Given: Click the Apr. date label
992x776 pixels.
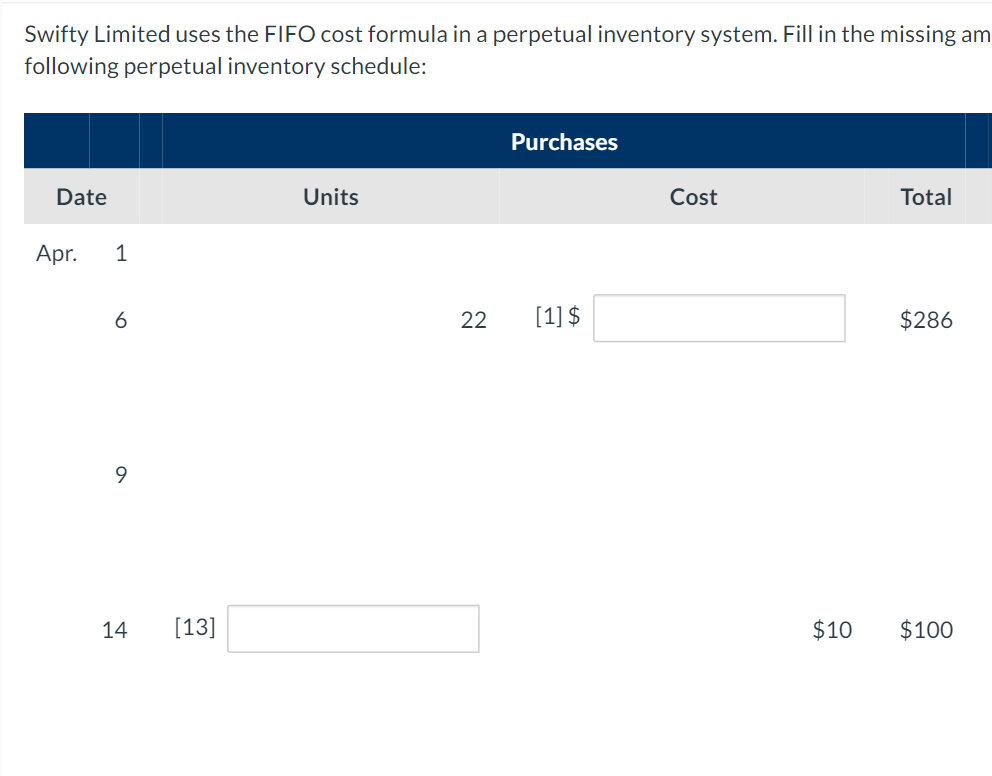Looking at the screenshot, I should pos(56,253).
